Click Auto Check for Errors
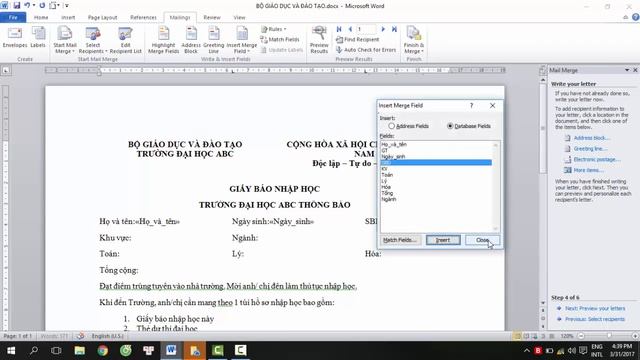 [366, 50]
